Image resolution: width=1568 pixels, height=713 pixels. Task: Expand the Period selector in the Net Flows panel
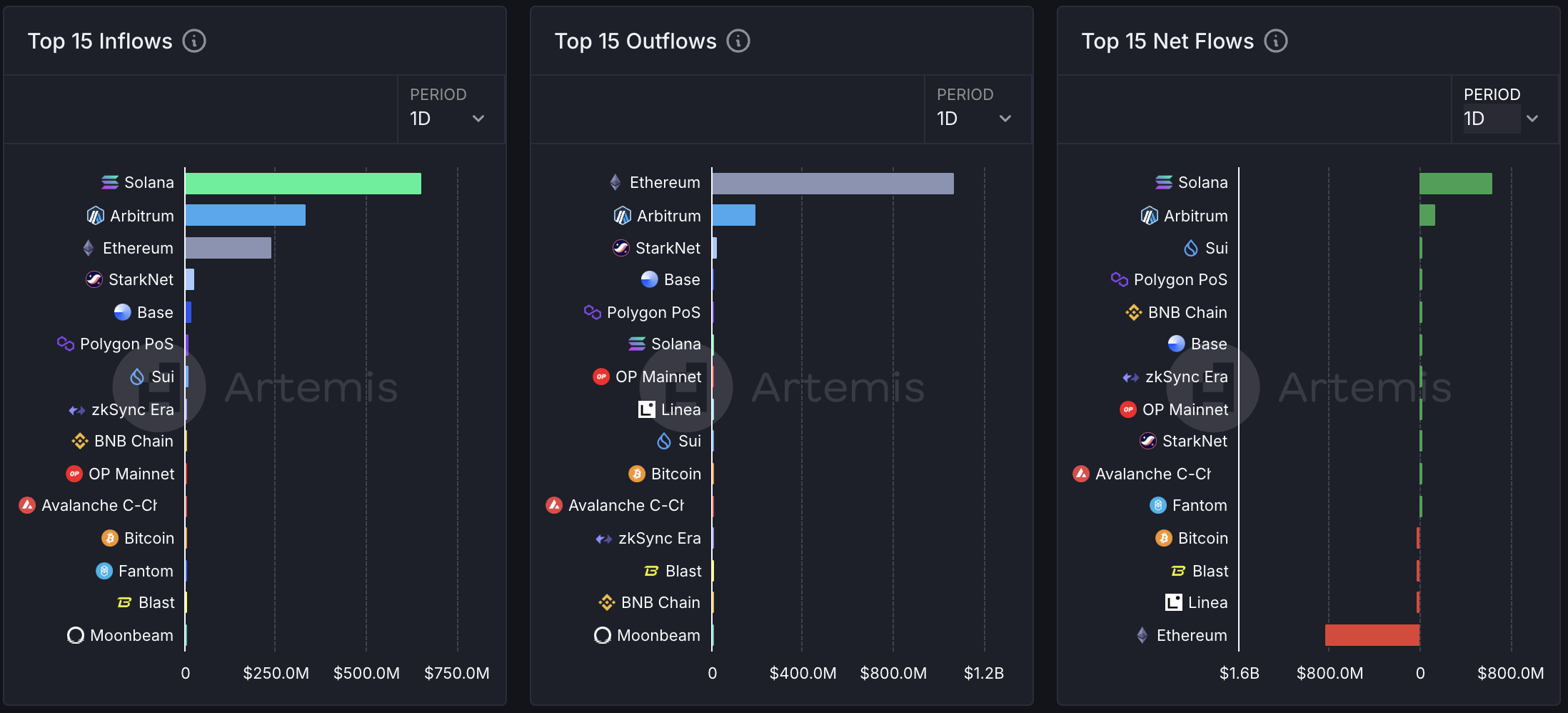click(1502, 110)
